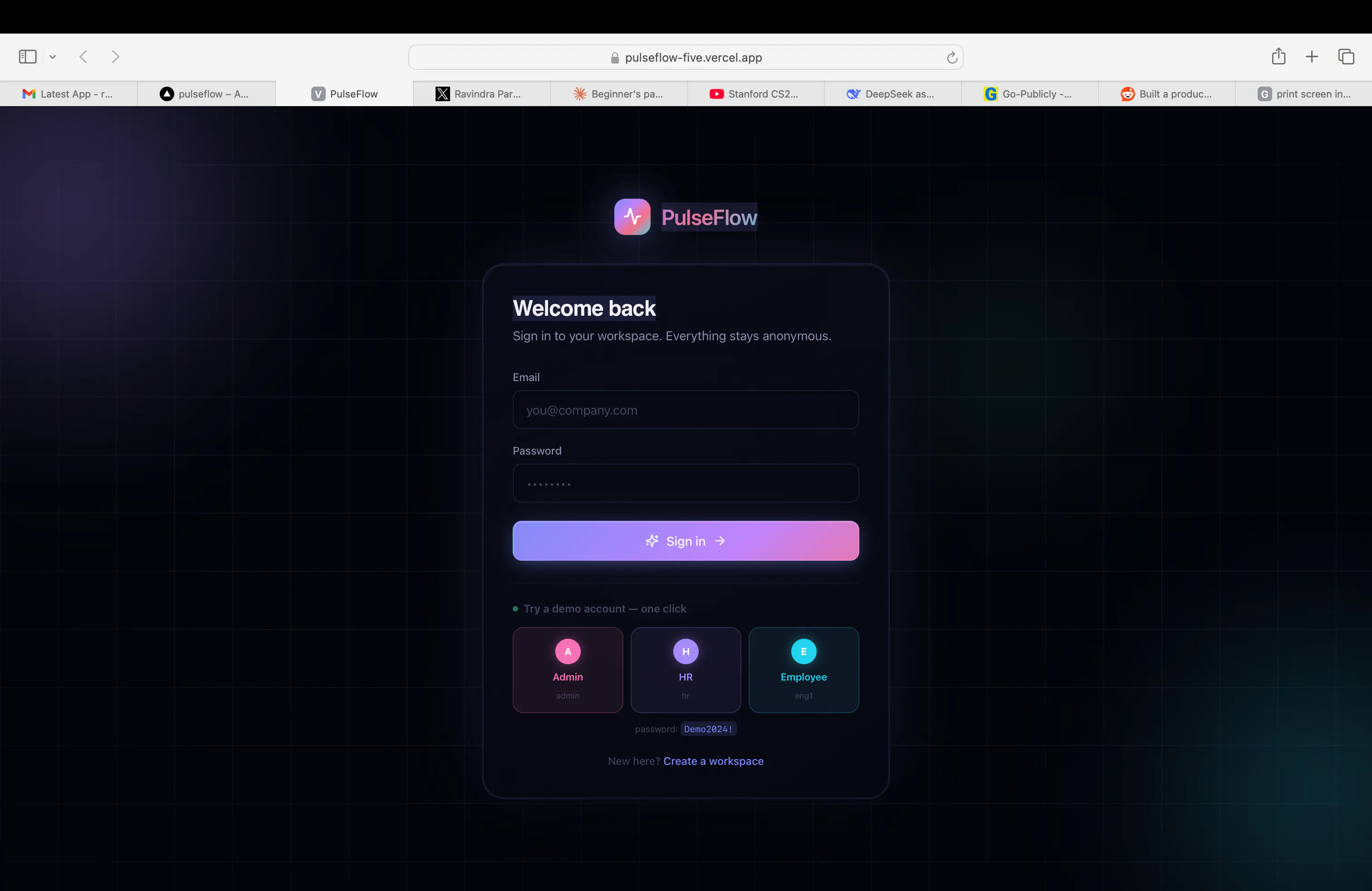Click the Sign in button
This screenshot has height=891, width=1372.
coord(686,541)
